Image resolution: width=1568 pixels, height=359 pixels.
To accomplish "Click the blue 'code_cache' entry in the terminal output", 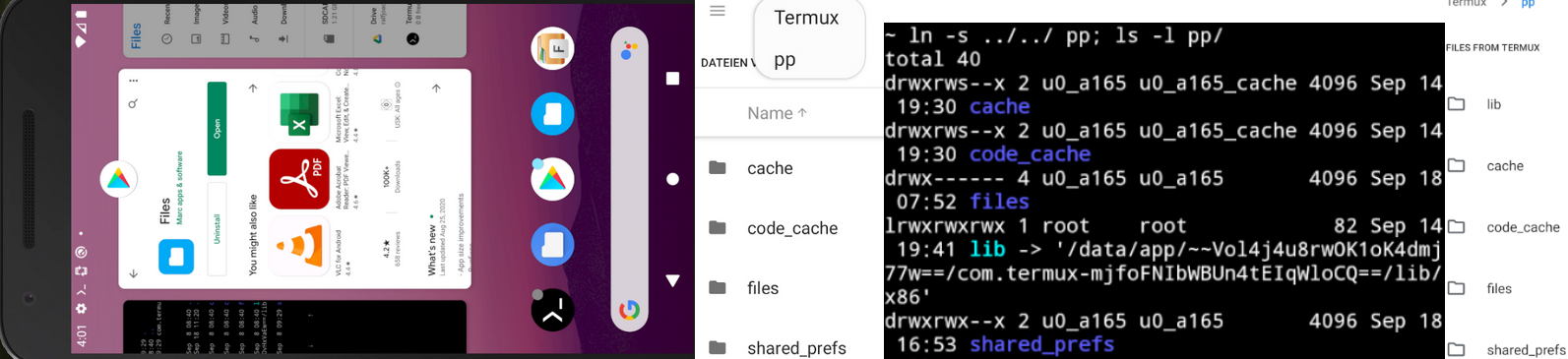I will (1030, 154).
